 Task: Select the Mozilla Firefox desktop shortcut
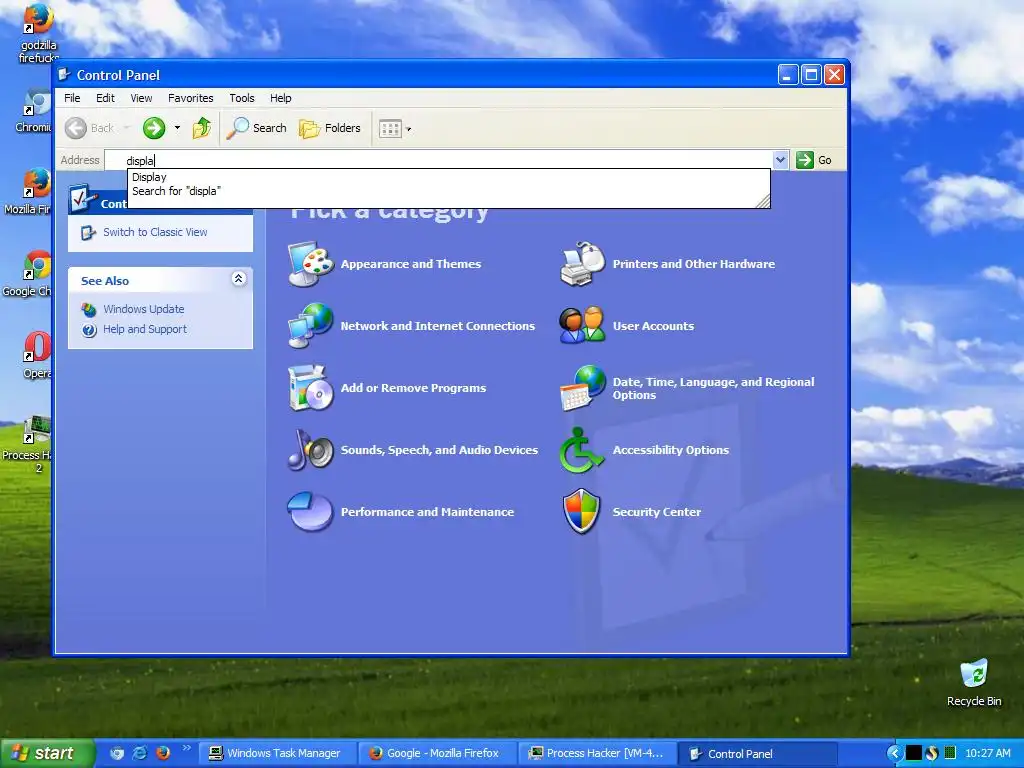27,191
